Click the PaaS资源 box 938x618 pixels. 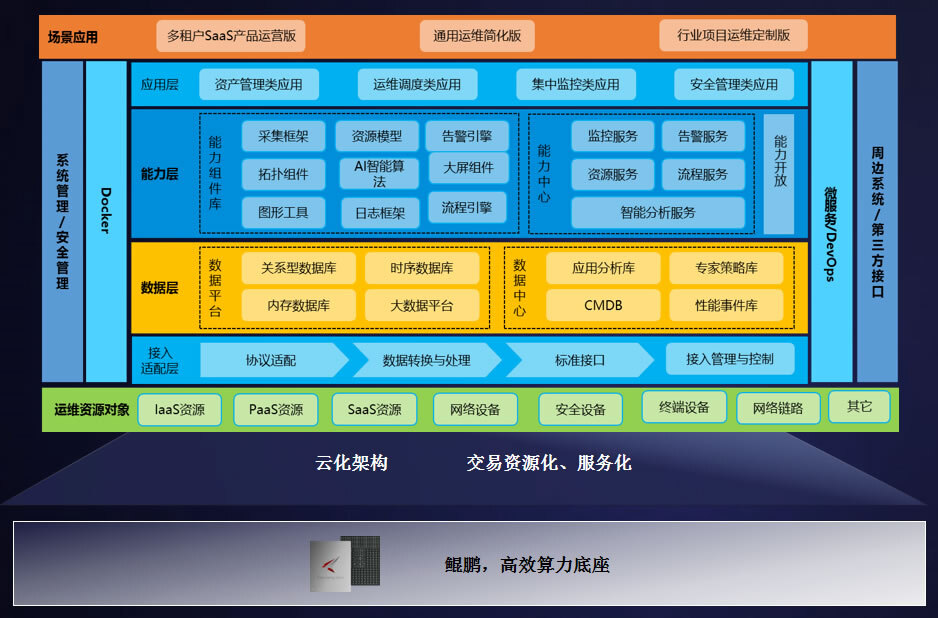pos(276,410)
